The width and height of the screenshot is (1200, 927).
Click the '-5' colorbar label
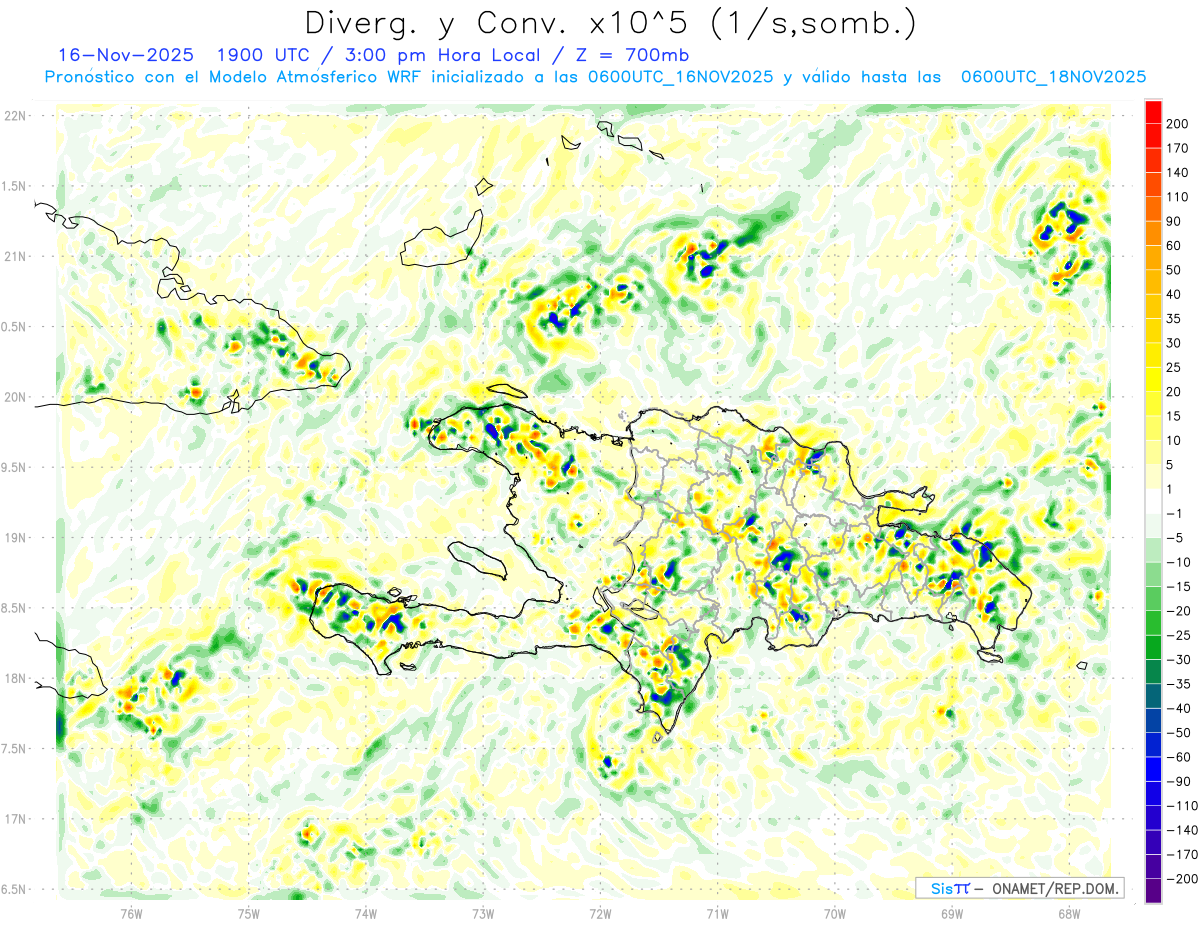coord(1175,537)
